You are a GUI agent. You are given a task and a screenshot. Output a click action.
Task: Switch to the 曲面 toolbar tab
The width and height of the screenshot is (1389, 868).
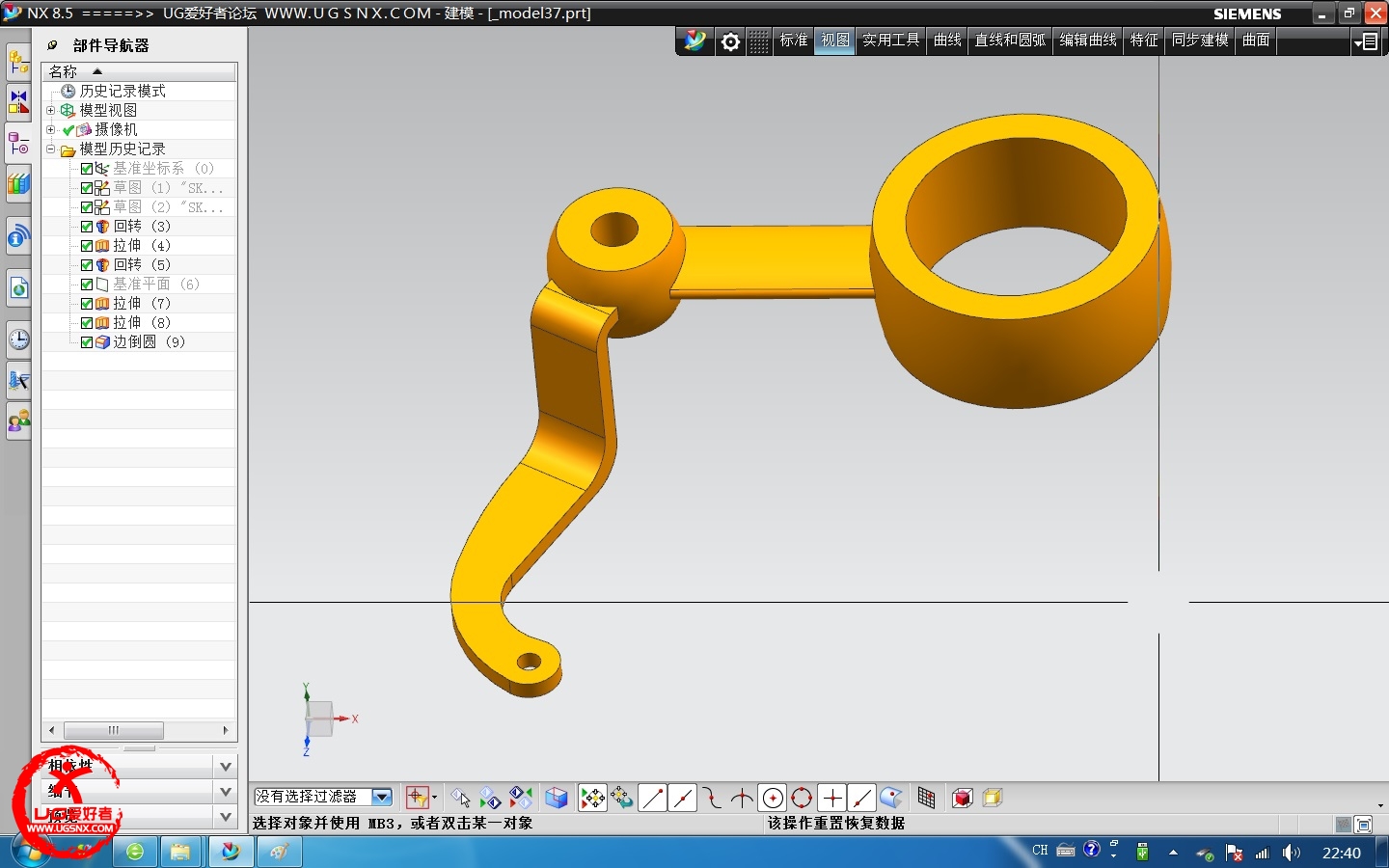tap(1256, 41)
